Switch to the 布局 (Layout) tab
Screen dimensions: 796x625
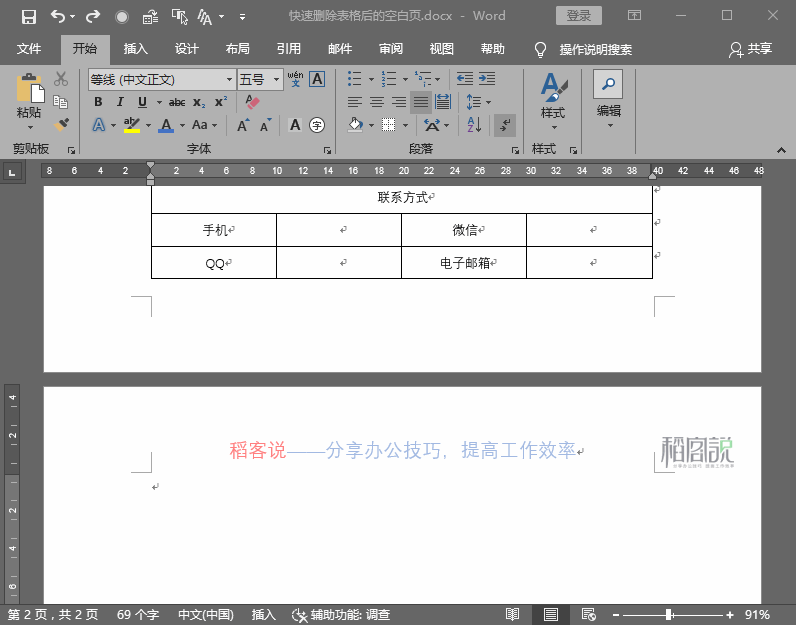[238, 49]
